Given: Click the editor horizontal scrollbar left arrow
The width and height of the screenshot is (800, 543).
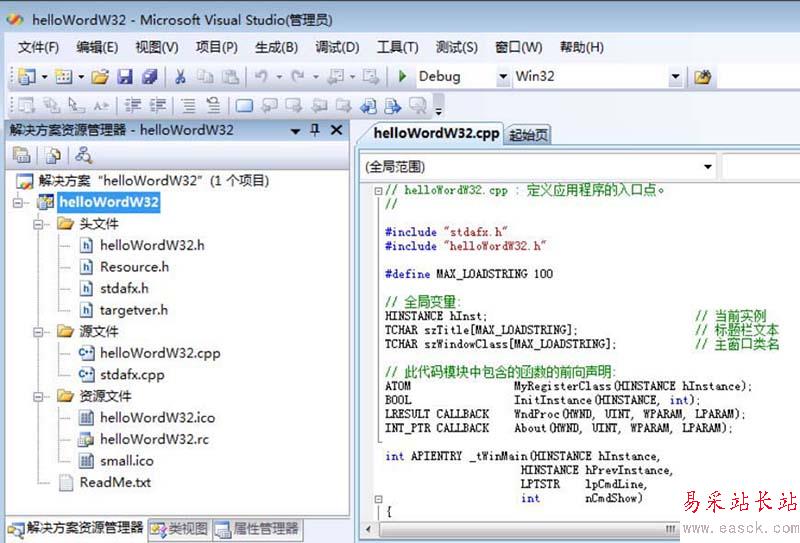Looking at the screenshot, I should (368, 529).
